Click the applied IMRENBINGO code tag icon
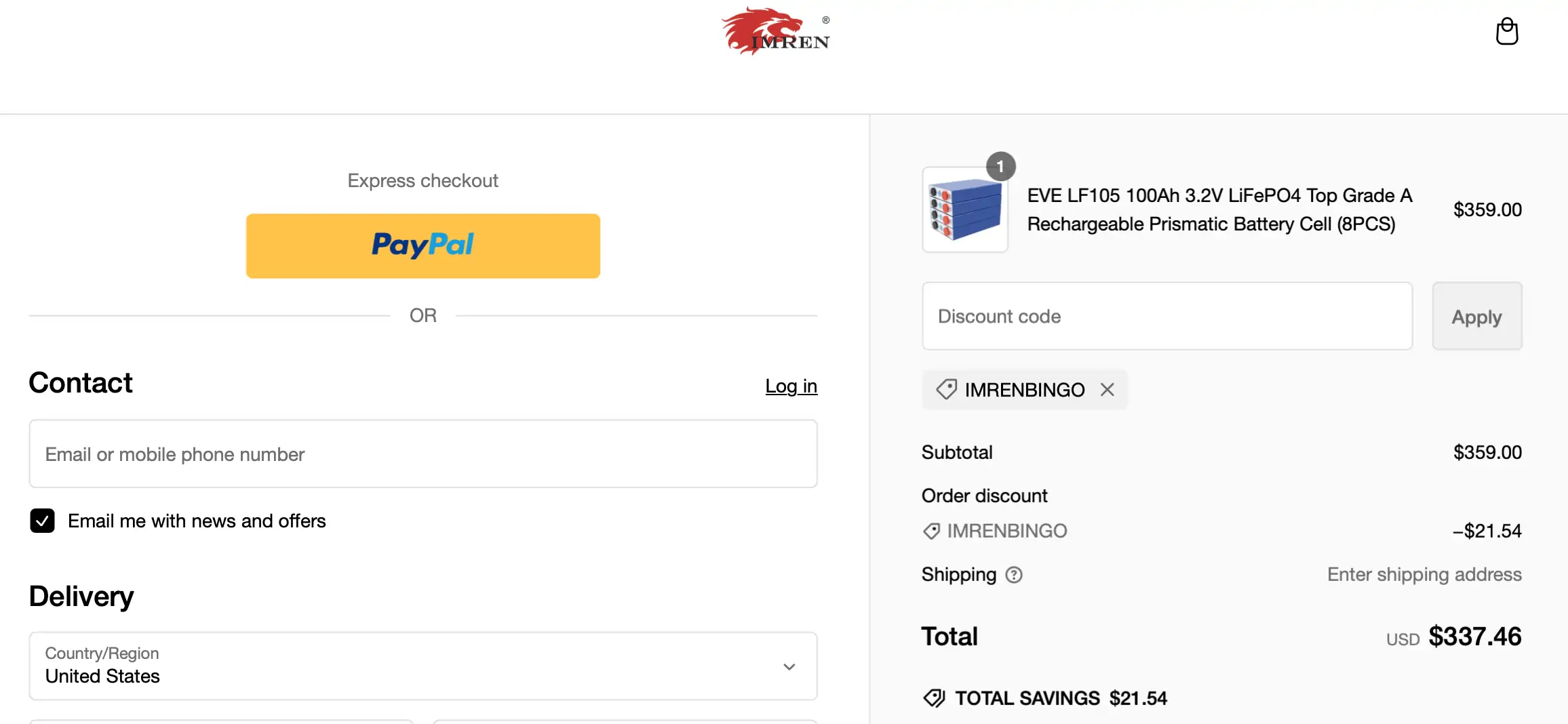1568x724 pixels. coord(946,390)
